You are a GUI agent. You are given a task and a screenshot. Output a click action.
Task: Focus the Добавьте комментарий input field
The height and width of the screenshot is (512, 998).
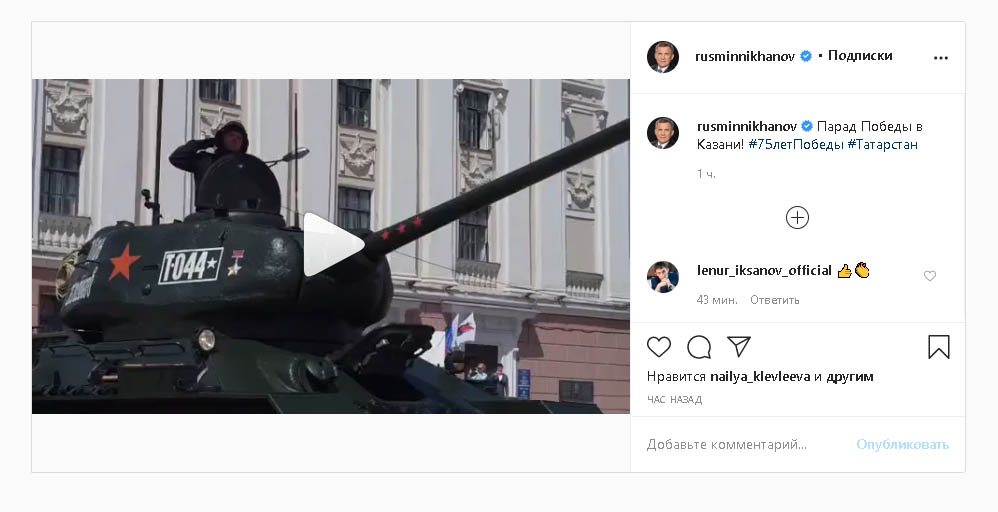click(746, 444)
